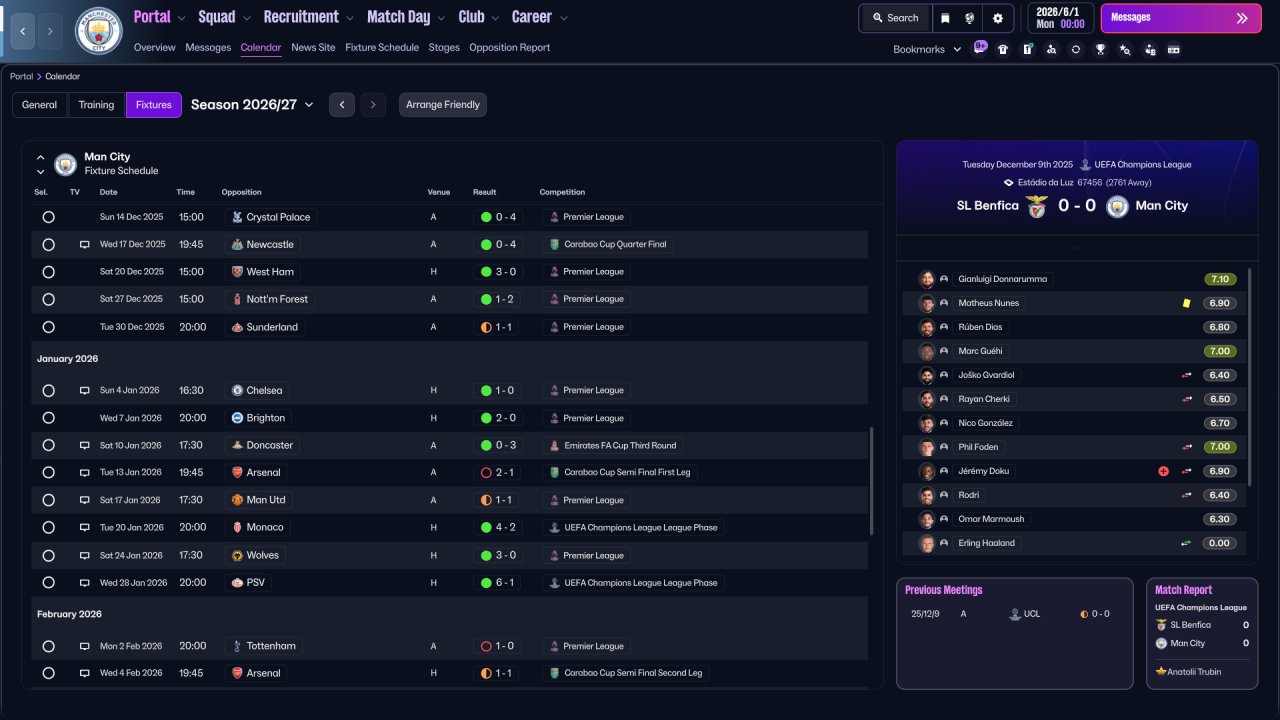Expand the Portal menu dropdown

[181, 18]
